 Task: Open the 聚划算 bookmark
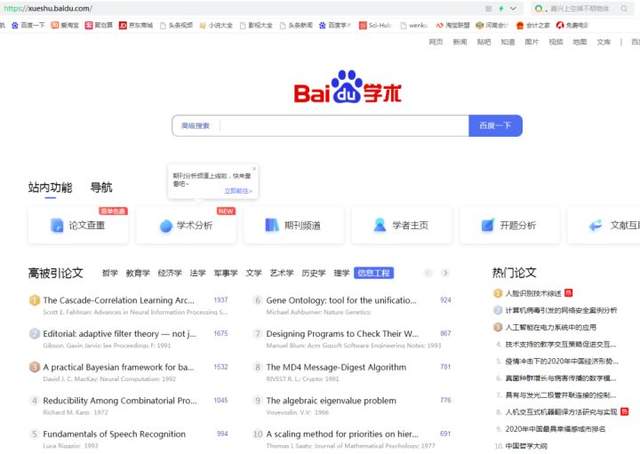click(x=99, y=25)
